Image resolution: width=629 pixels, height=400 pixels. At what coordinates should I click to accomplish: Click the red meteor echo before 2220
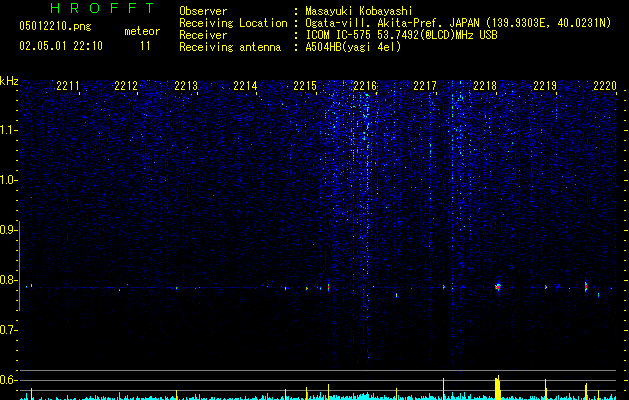coord(586,286)
